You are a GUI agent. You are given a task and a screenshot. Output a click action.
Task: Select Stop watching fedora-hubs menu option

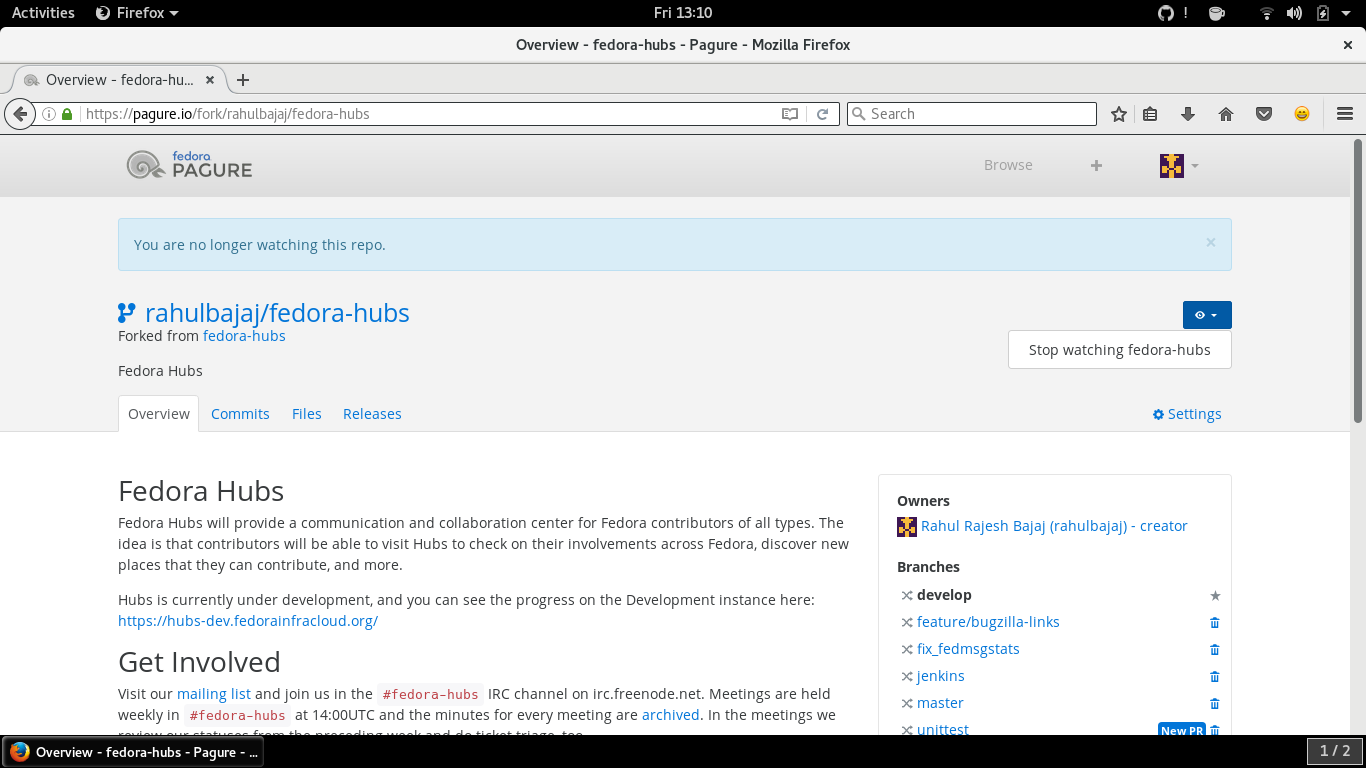coord(1120,350)
